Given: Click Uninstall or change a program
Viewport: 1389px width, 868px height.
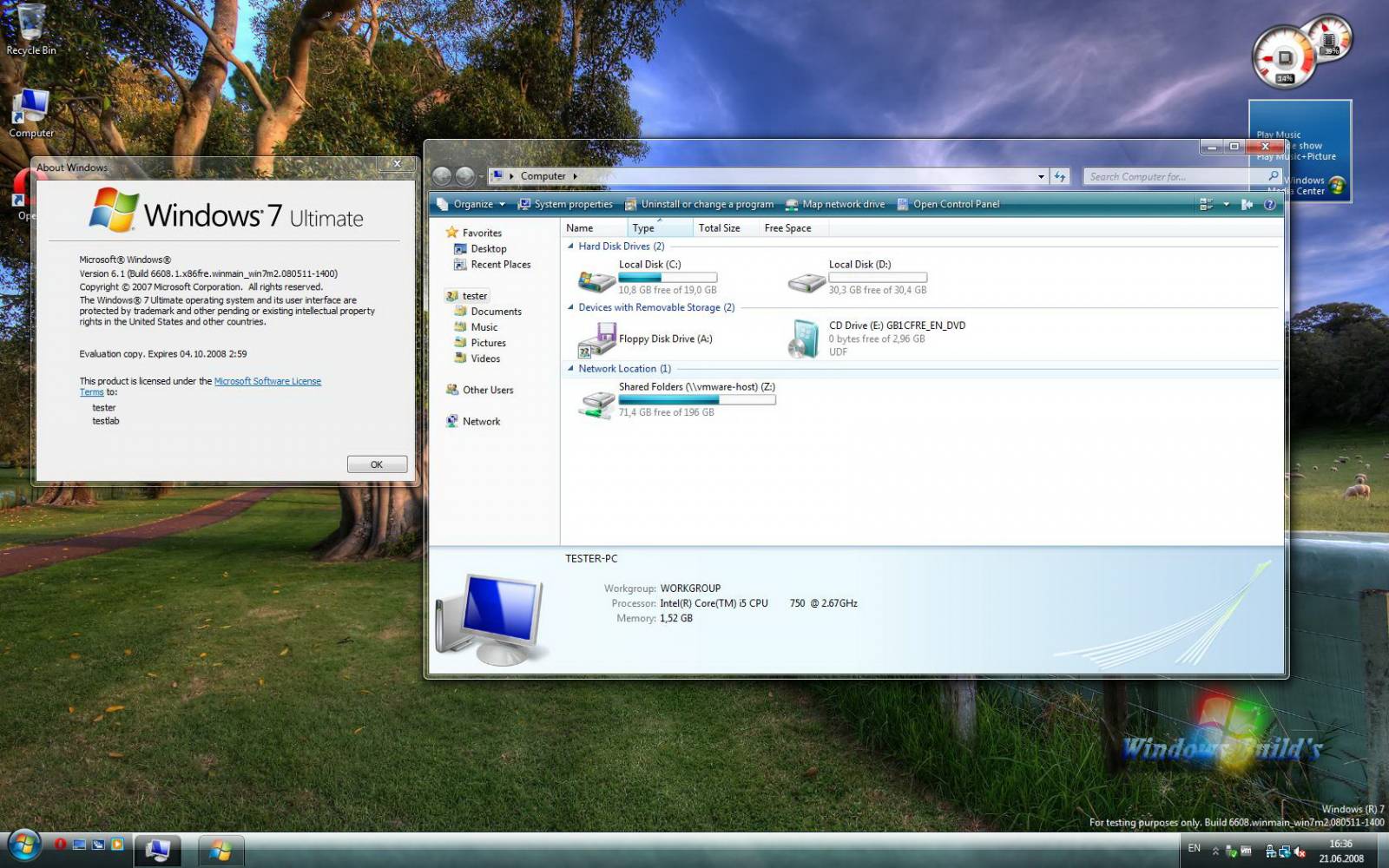Looking at the screenshot, I should (699, 205).
